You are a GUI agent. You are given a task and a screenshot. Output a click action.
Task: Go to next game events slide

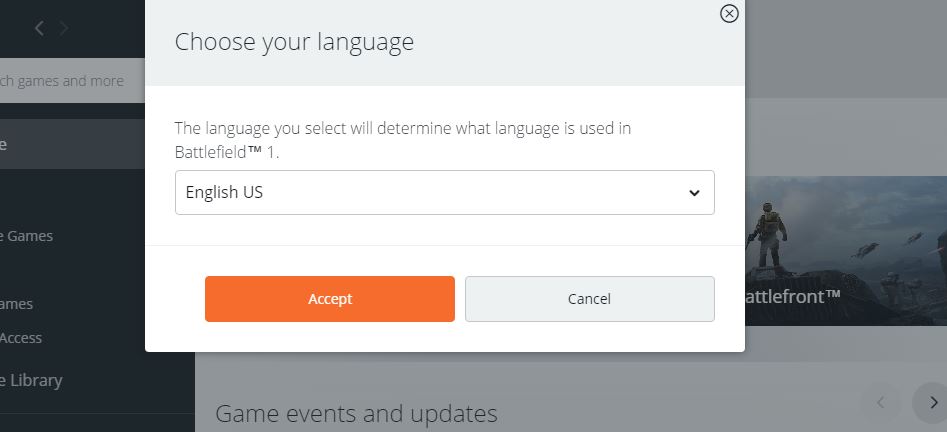932,403
